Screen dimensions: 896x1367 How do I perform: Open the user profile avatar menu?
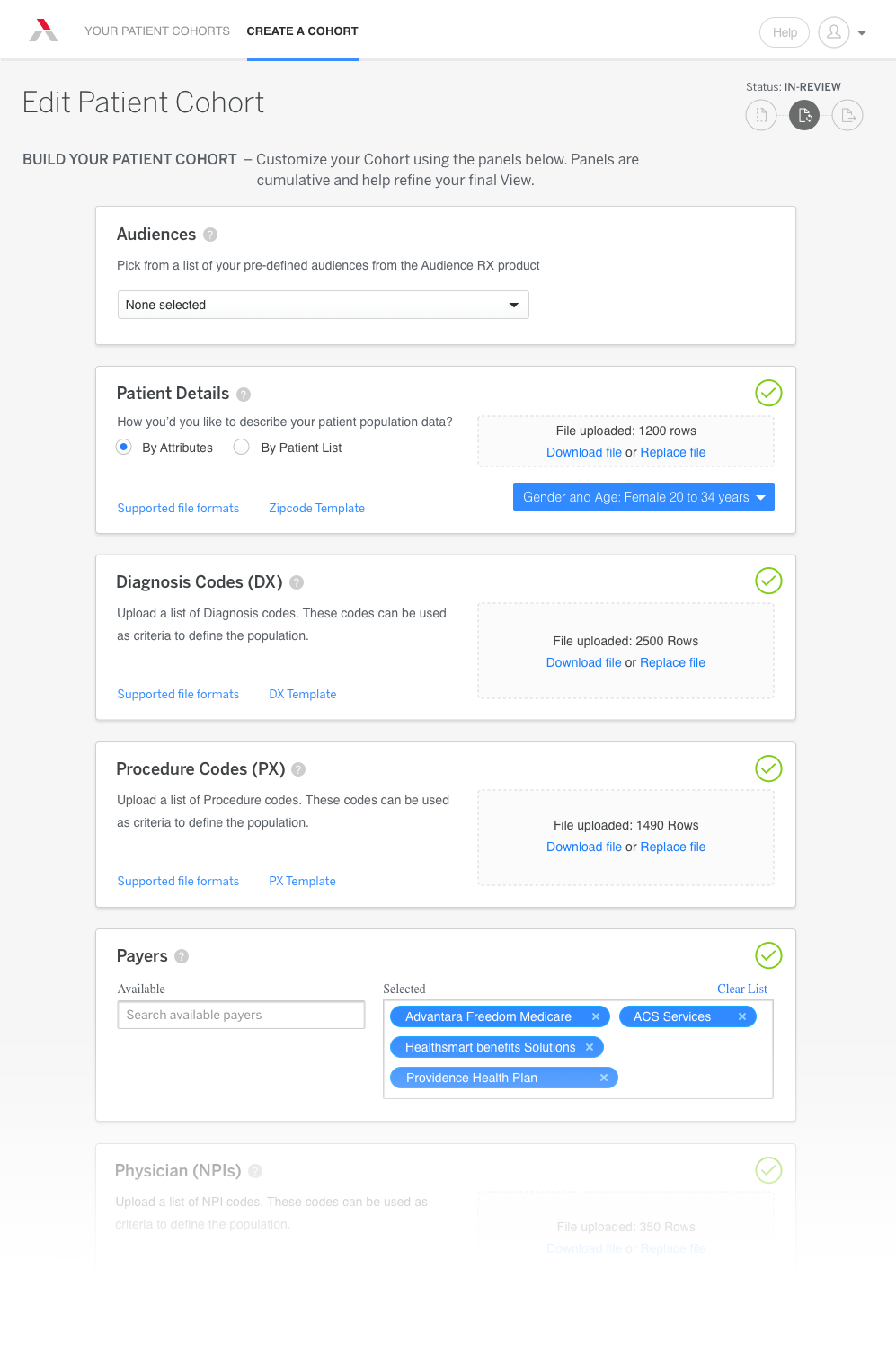point(834,32)
